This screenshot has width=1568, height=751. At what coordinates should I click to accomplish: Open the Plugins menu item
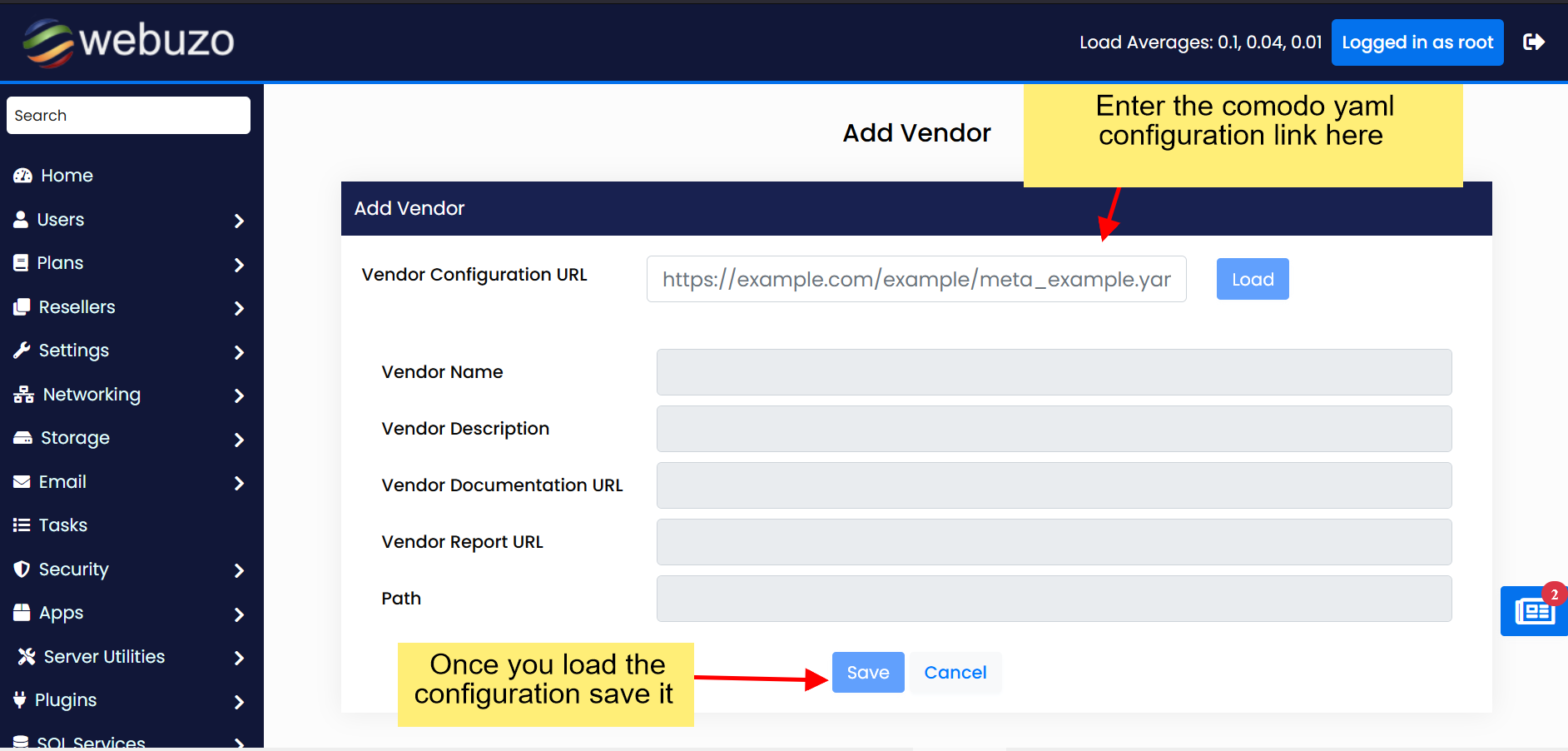coord(66,700)
